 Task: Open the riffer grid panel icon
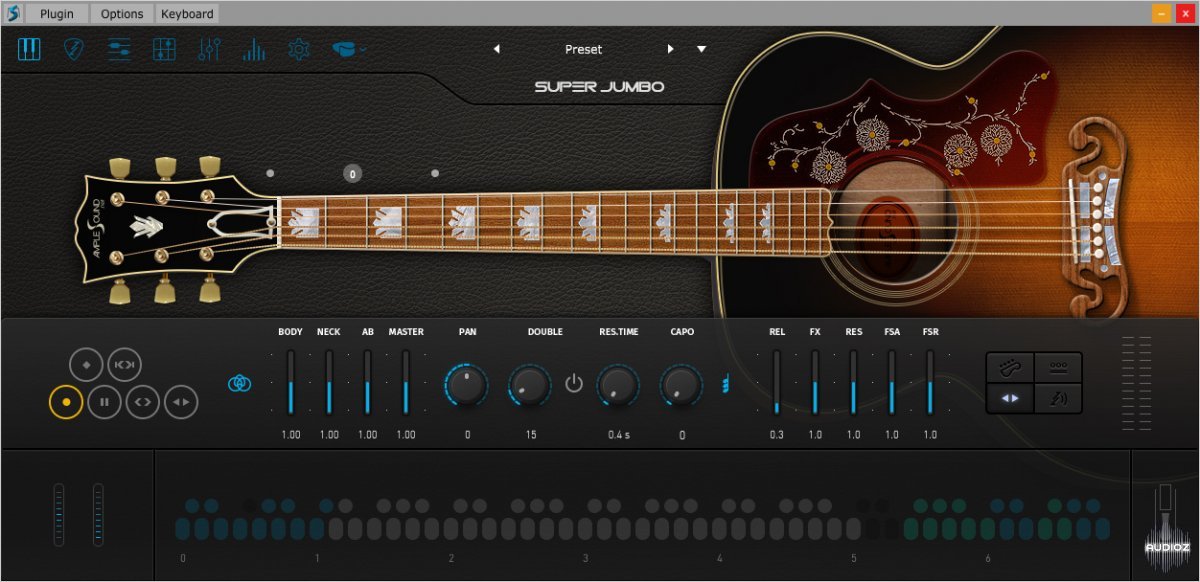tap(163, 49)
